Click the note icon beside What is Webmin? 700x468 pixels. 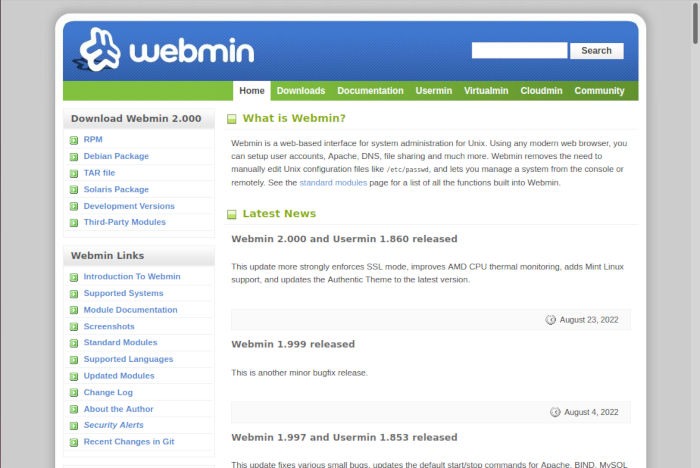[x=232, y=119]
